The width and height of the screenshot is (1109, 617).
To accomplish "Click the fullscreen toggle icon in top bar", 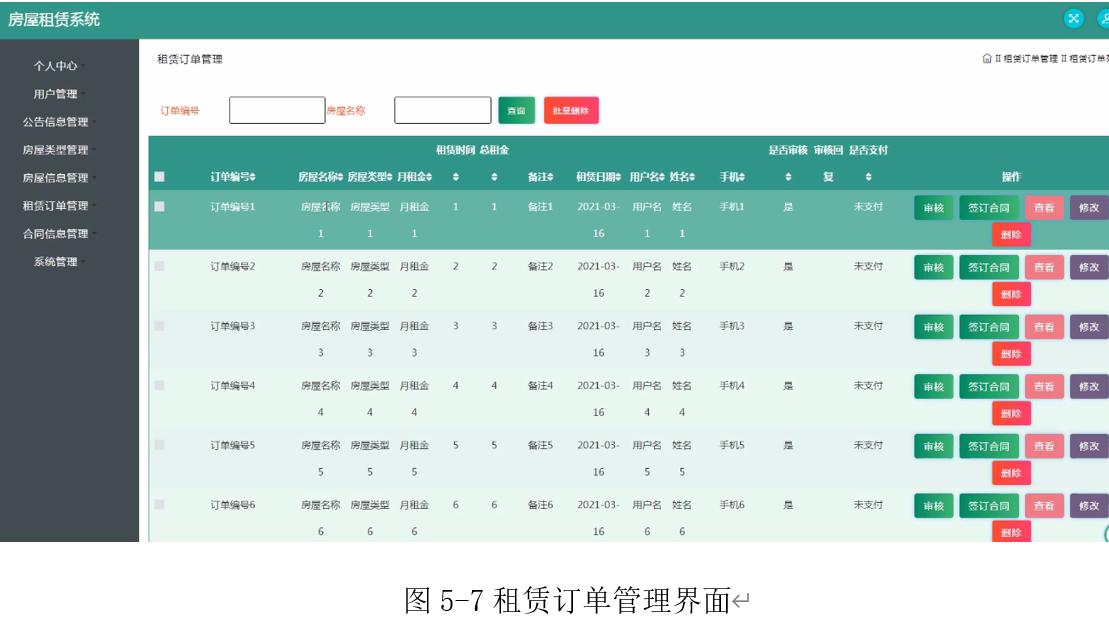I will coord(1073,18).
